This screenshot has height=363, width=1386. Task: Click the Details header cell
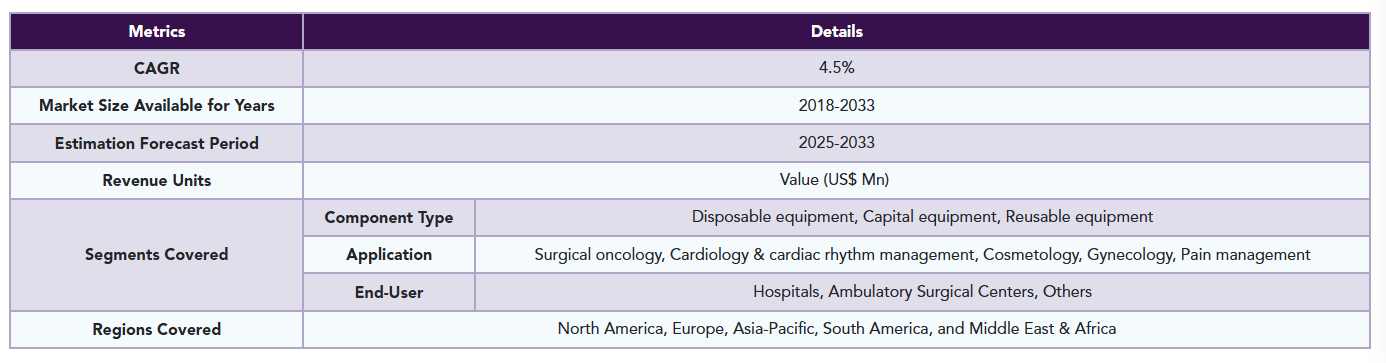[837, 31]
